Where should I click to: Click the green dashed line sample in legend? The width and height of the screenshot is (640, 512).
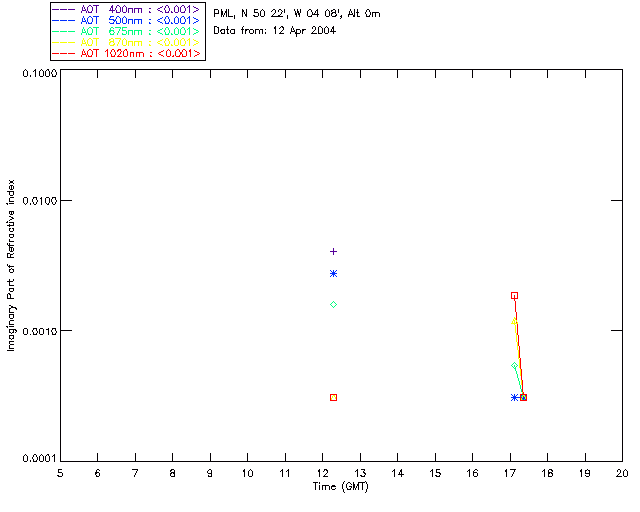pyautogui.click(x=64, y=31)
